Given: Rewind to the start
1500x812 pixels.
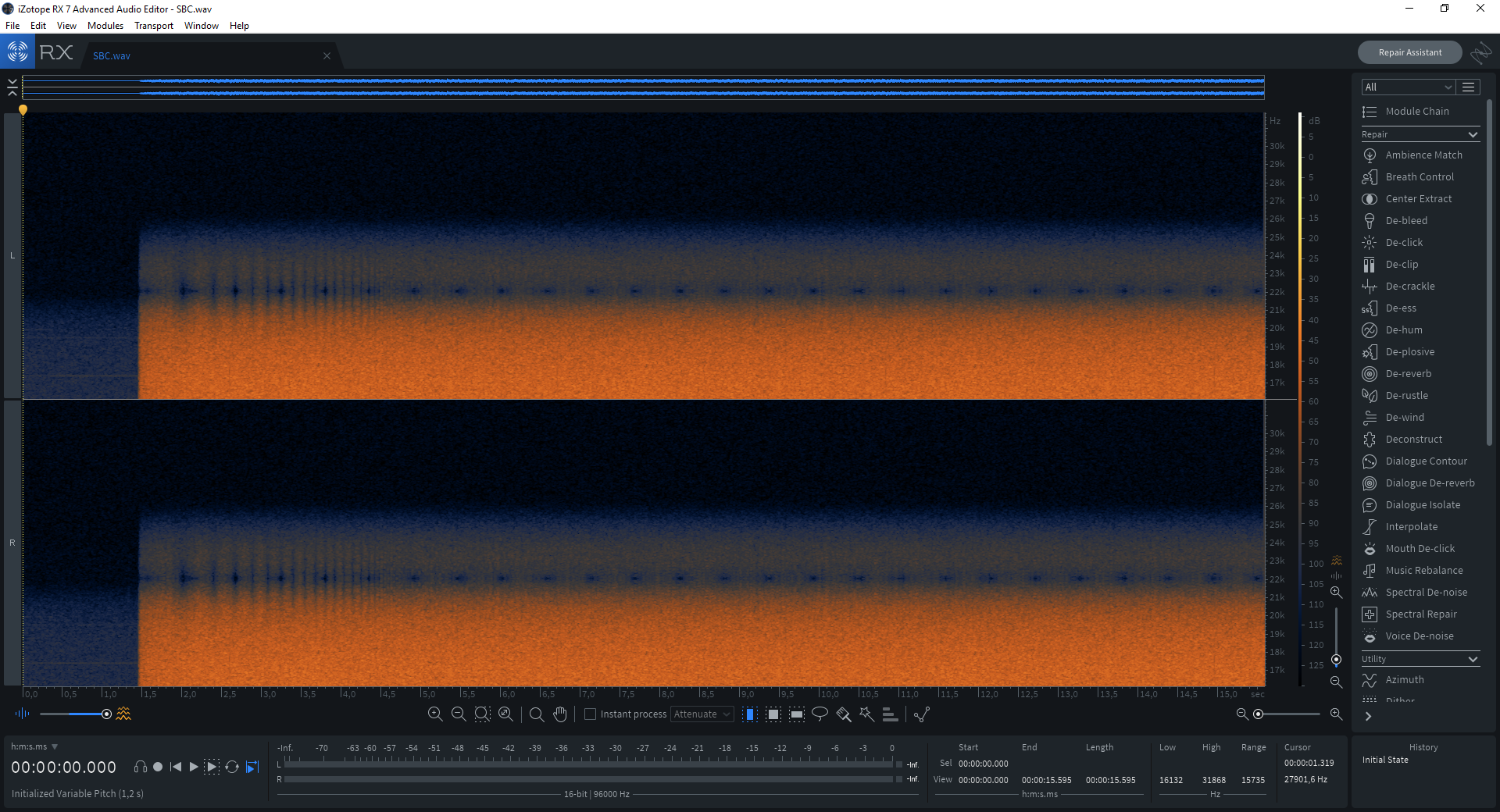Looking at the screenshot, I should 176,767.
